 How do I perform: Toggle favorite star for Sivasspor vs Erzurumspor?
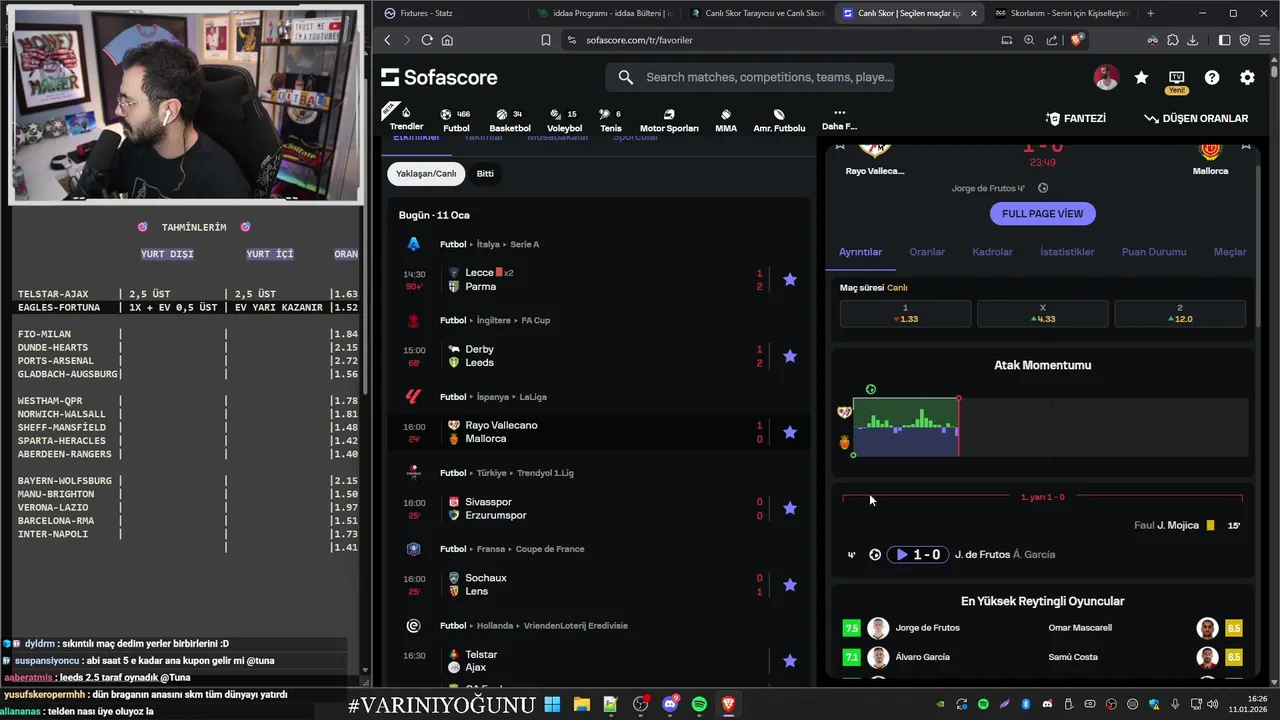coord(790,508)
